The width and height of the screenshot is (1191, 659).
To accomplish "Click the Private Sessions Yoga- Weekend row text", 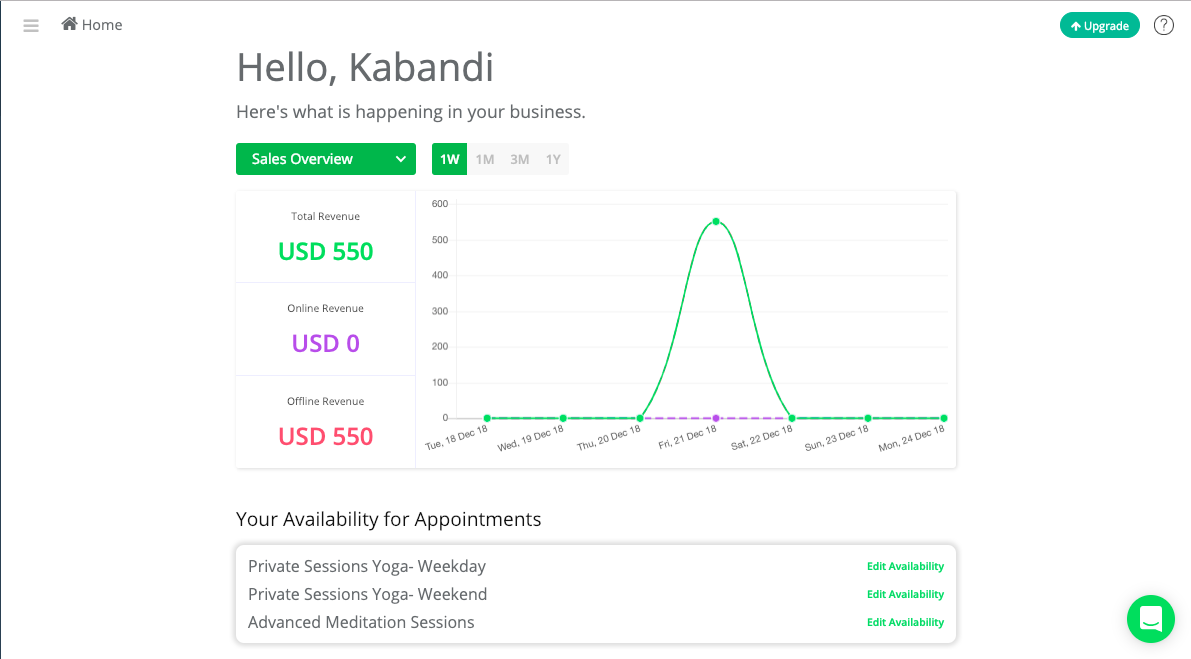I will [x=368, y=594].
